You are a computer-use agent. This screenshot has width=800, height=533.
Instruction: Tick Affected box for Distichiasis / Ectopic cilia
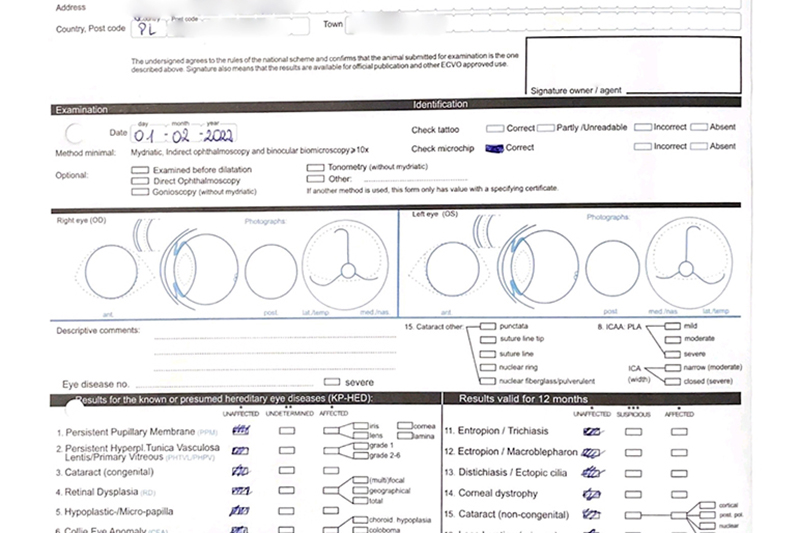click(x=679, y=474)
